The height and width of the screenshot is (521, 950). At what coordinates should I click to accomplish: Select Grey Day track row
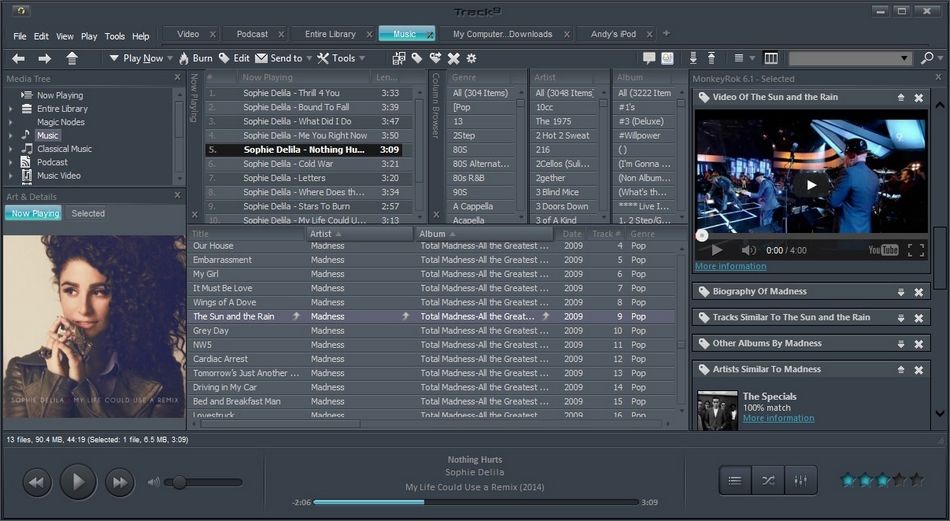click(431, 331)
